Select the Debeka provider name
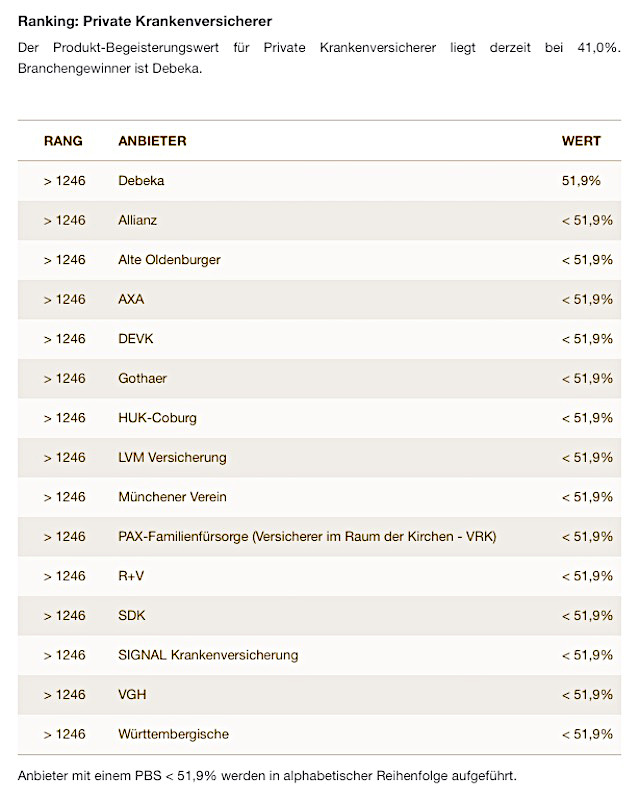Image resolution: width=639 pixels, height=800 pixels. pyautogui.click(x=141, y=181)
